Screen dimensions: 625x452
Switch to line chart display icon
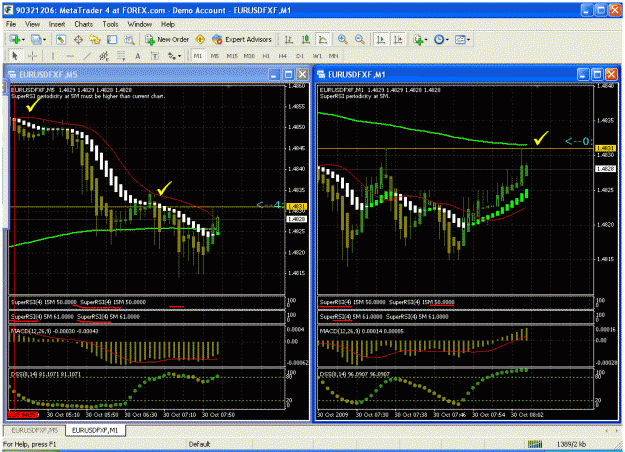[x=322, y=39]
